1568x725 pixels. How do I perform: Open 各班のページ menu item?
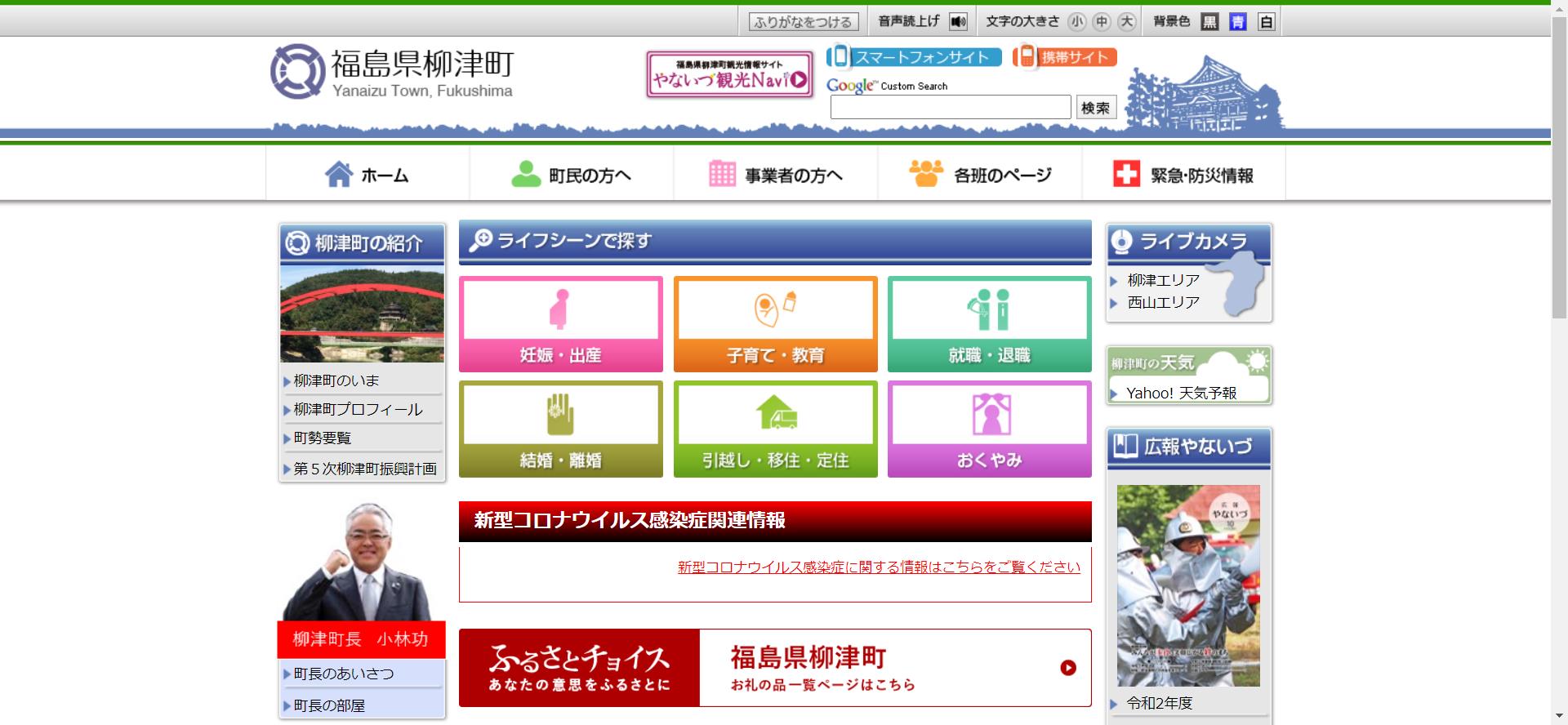[980, 175]
